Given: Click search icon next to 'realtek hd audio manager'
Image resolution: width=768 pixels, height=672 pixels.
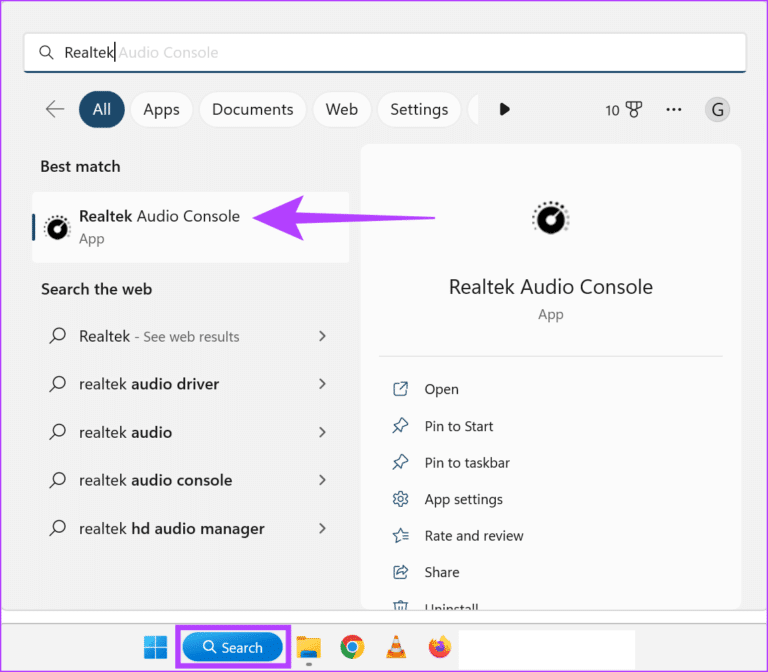Looking at the screenshot, I should 58,528.
